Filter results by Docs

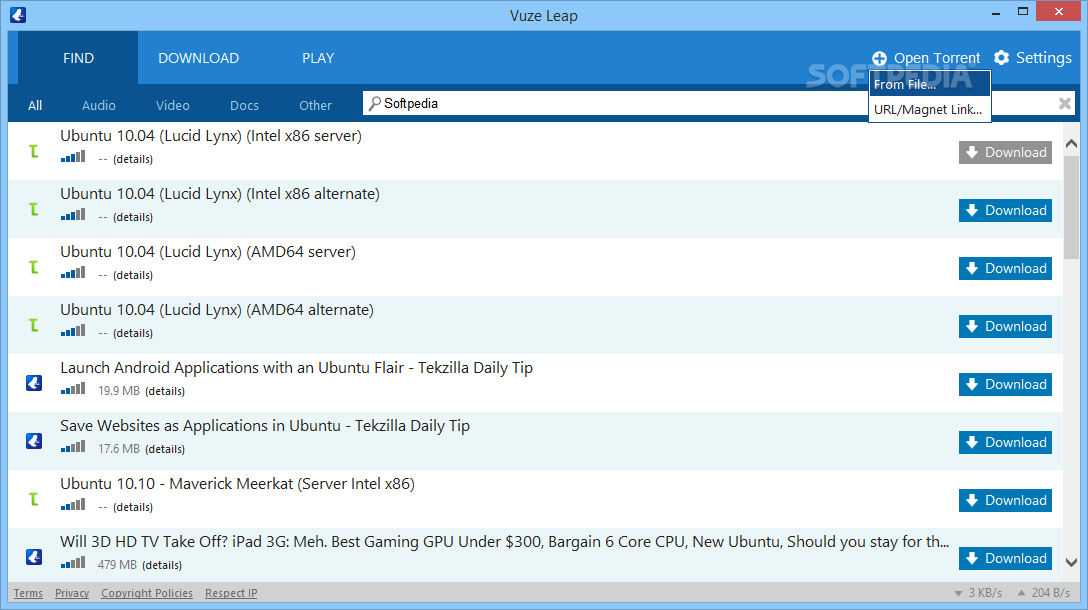pyautogui.click(x=244, y=105)
